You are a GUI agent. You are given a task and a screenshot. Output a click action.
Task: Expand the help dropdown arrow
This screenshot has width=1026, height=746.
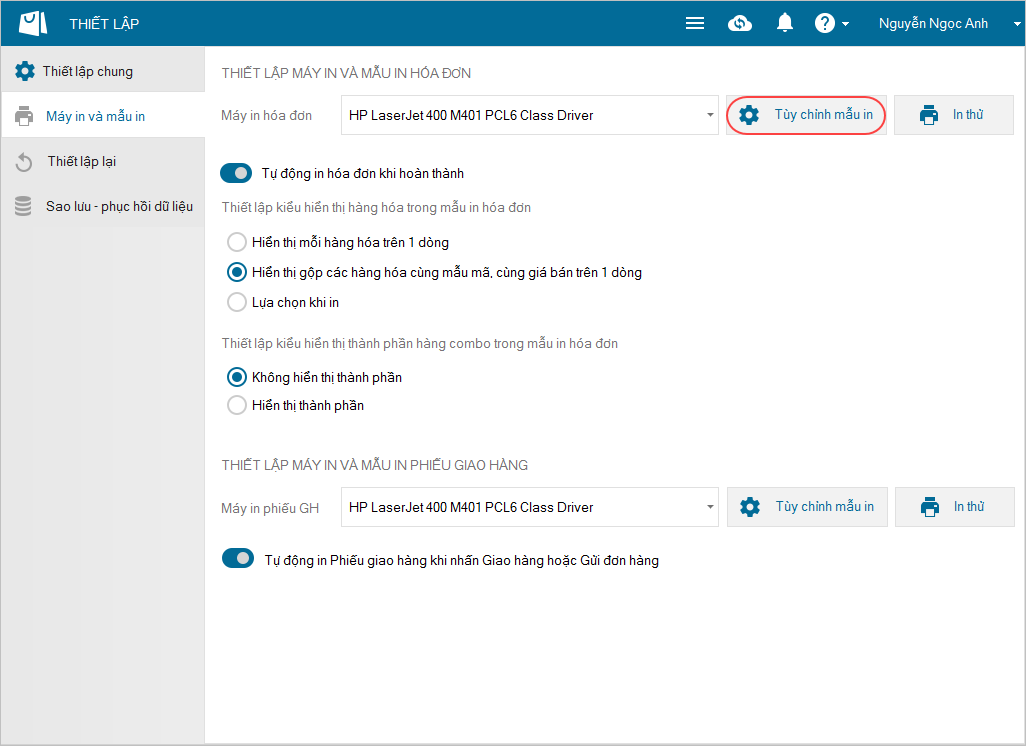(845, 24)
